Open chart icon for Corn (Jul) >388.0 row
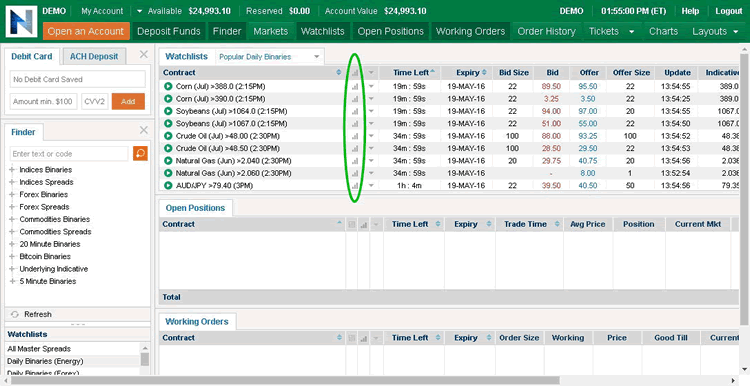 (354, 87)
